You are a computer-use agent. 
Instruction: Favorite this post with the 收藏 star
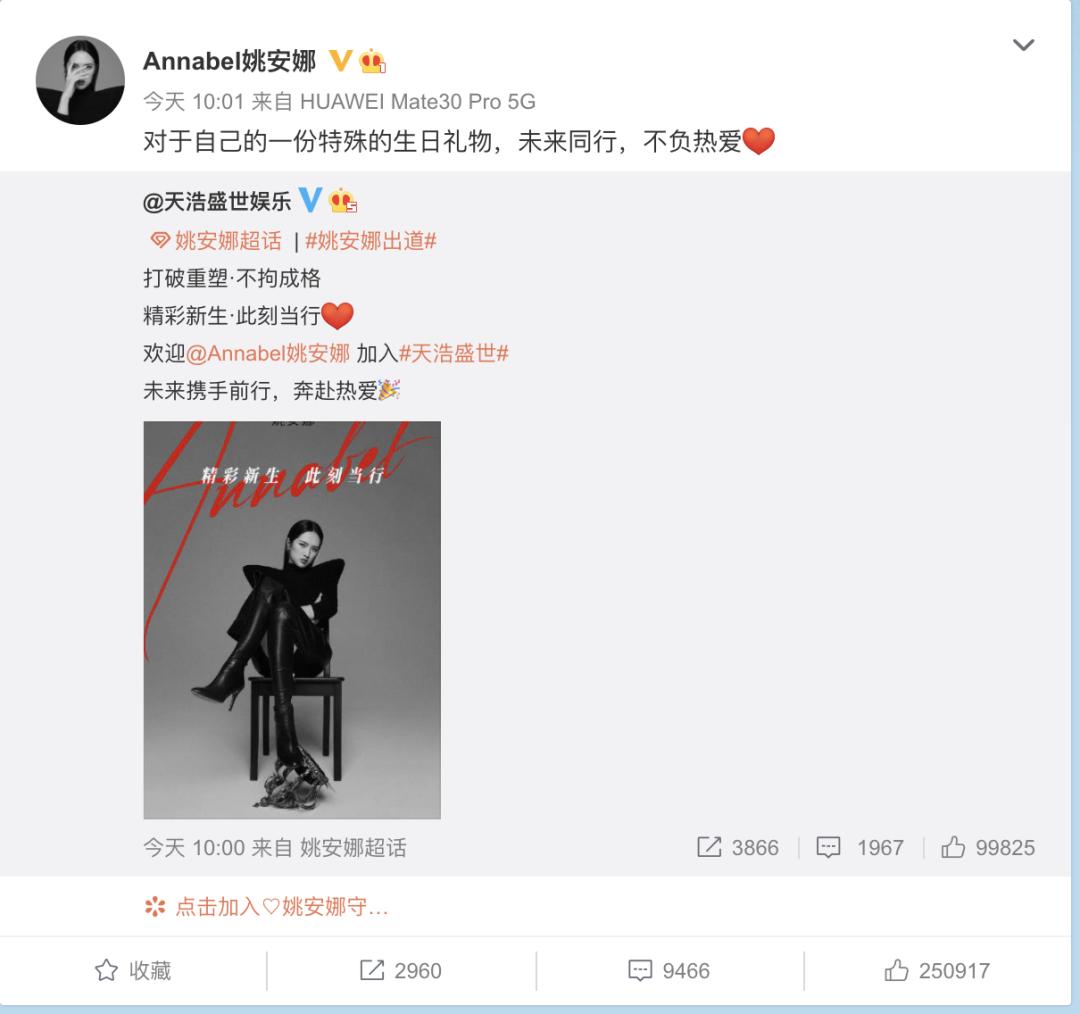coord(132,971)
